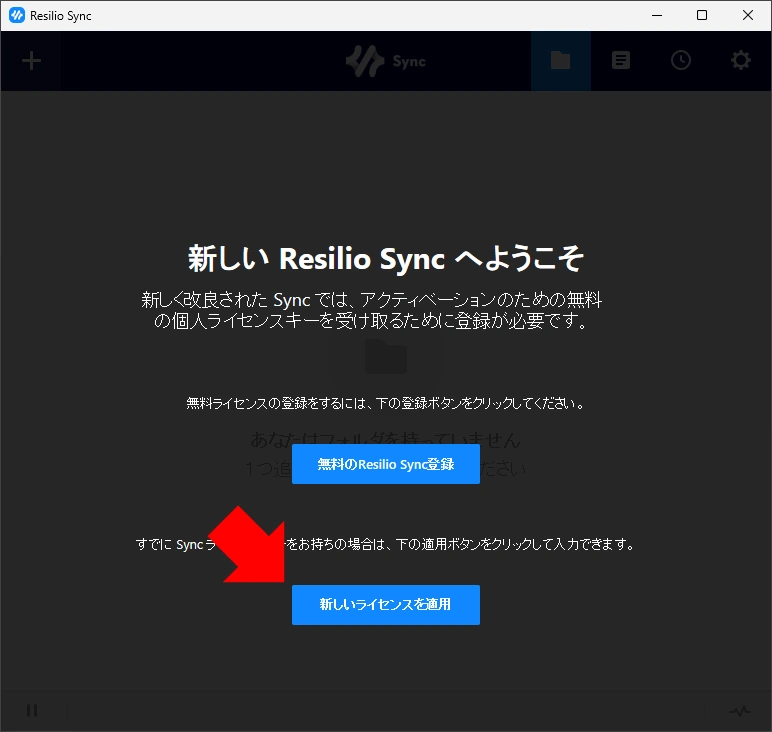The height and width of the screenshot is (732, 772).
Task: Maximize the Resilio Sync window
Action: pos(702,15)
